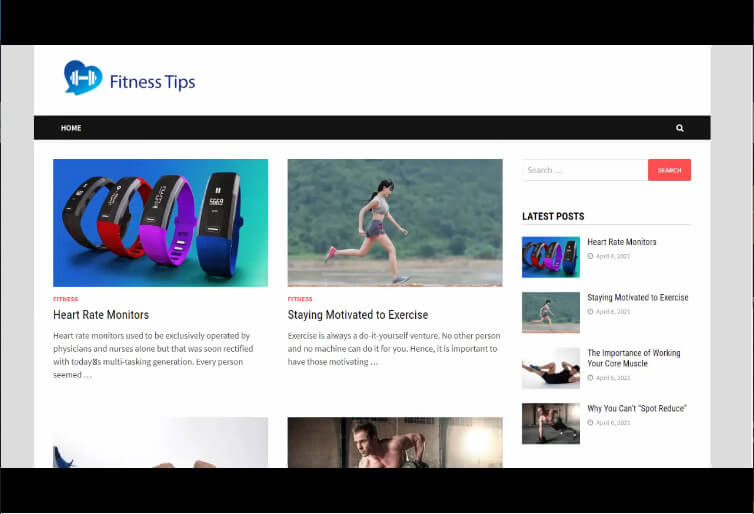Open the running woman featured image
This screenshot has height=514, width=754.
395,223
